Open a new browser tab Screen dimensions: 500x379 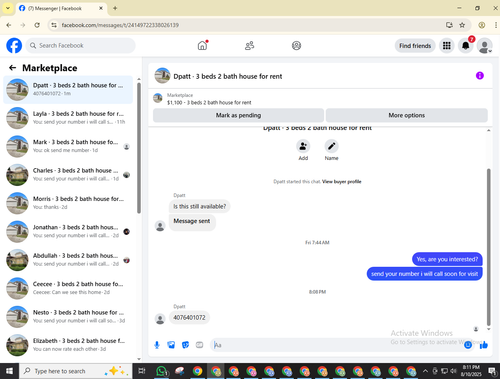click(115, 8)
